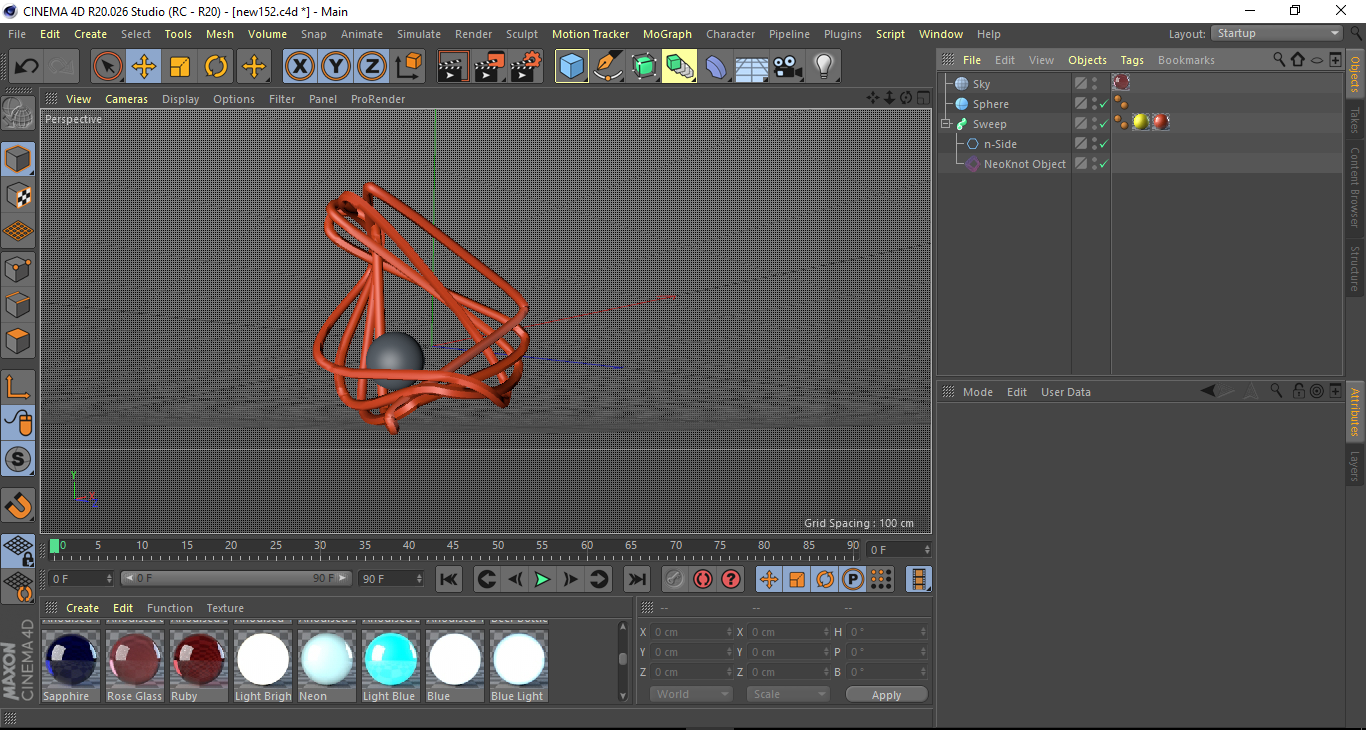The image size is (1366, 730).
Task: Toggle the Sky editor visibility dots
Action: click(x=1094, y=84)
